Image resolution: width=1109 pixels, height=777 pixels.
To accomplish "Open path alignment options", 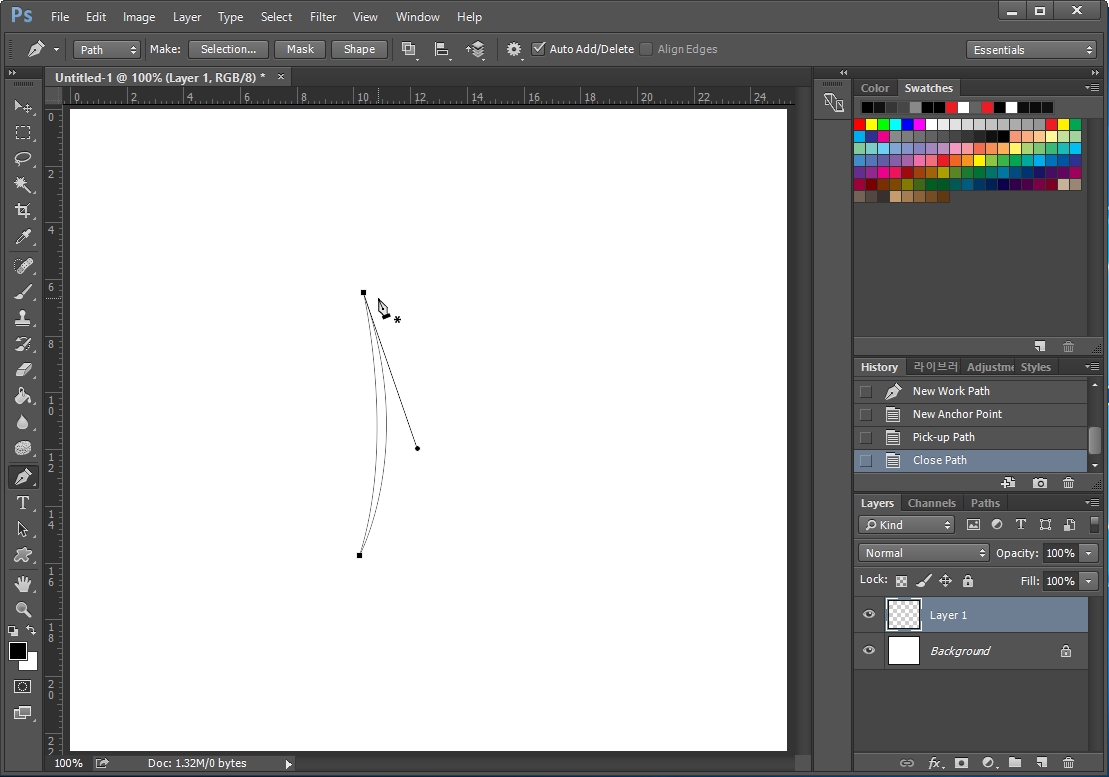I will click(441, 49).
